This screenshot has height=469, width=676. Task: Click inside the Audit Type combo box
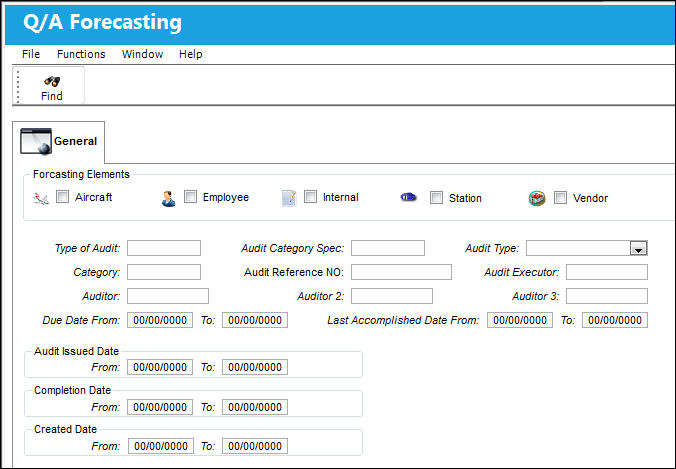click(578, 248)
